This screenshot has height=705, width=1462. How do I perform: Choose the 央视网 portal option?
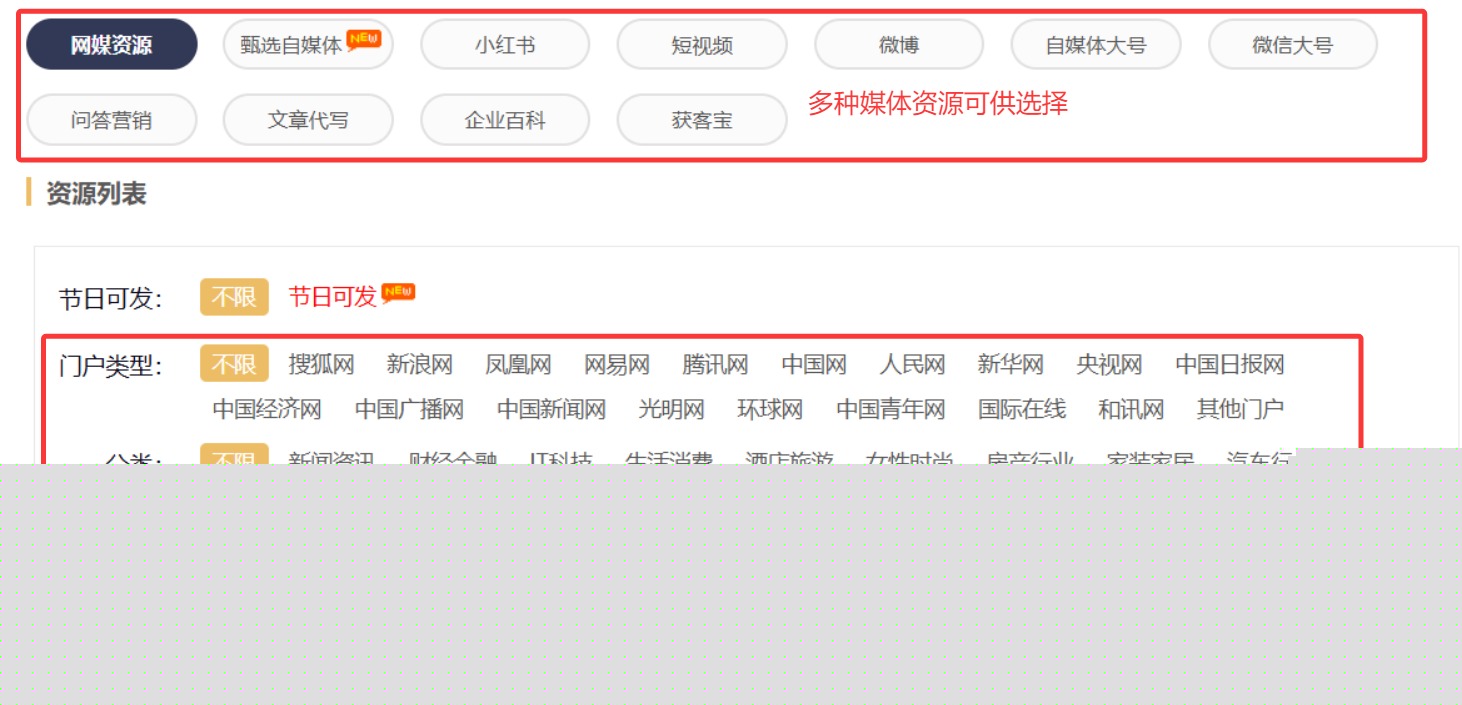1109,364
